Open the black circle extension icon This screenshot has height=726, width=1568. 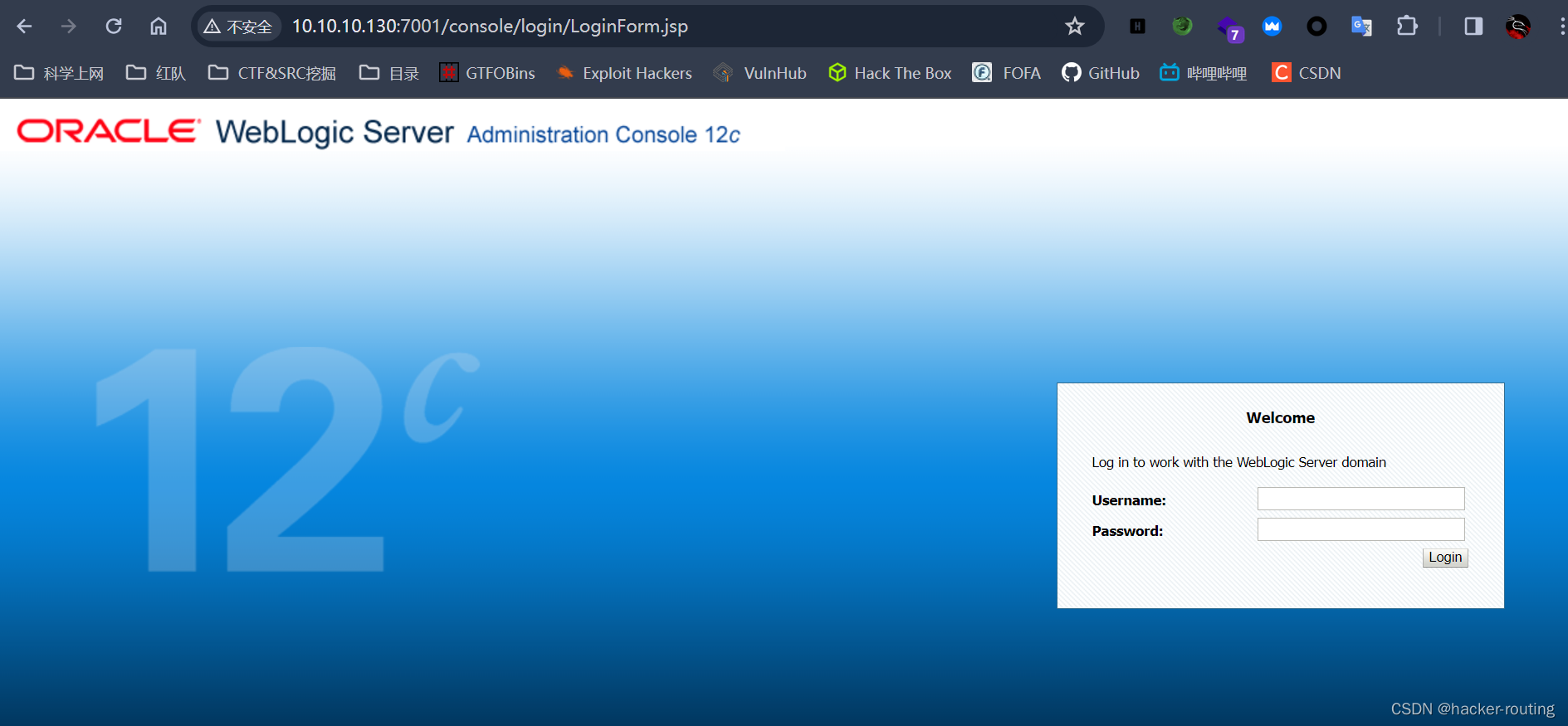click(x=1316, y=27)
